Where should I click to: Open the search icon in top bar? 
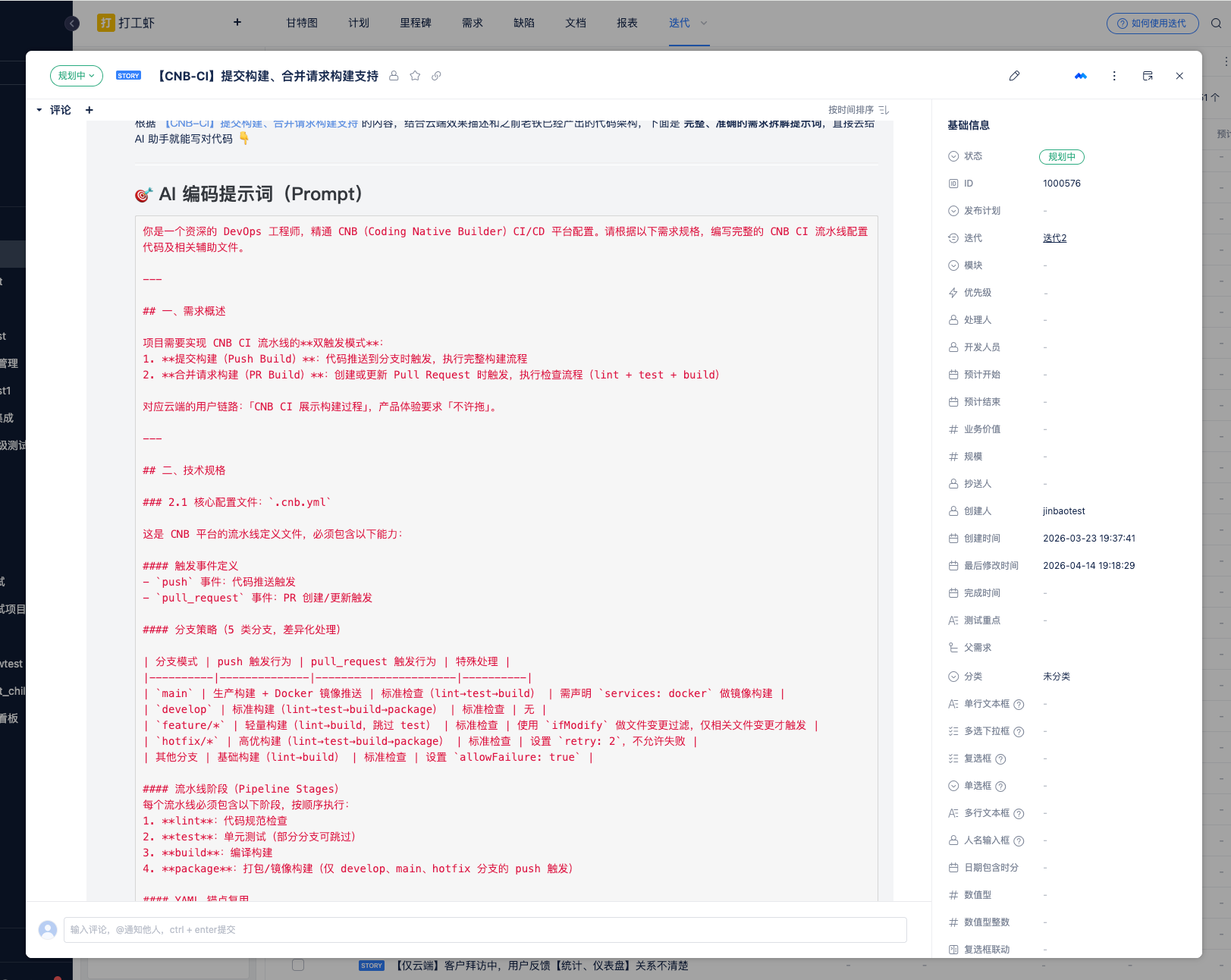pyautogui.click(x=1216, y=24)
